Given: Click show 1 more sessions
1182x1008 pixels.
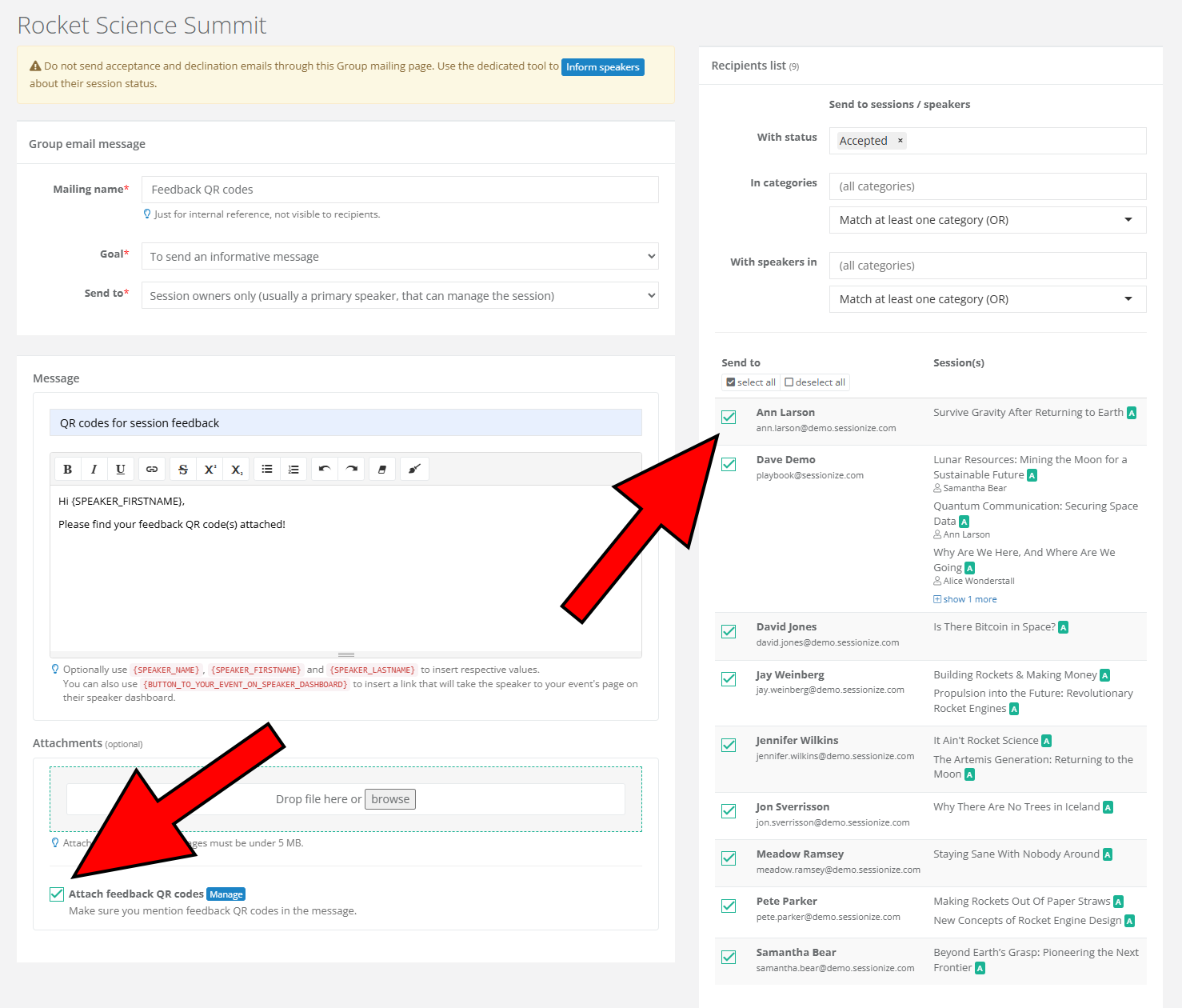Looking at the screenshot, I should [969, 599].
